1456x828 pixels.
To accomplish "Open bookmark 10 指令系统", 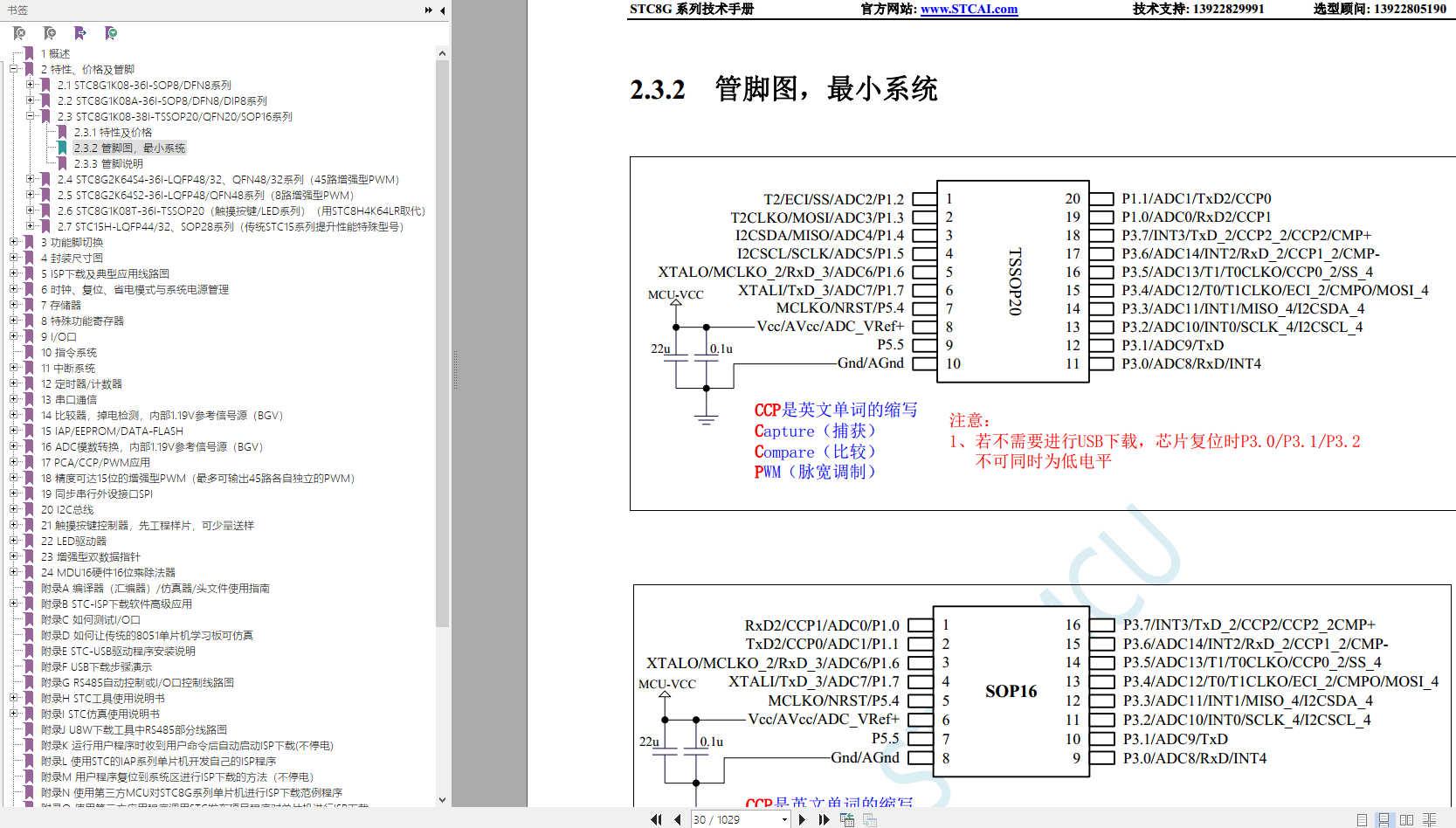I will pyautogui.click(x=69, y=352).
